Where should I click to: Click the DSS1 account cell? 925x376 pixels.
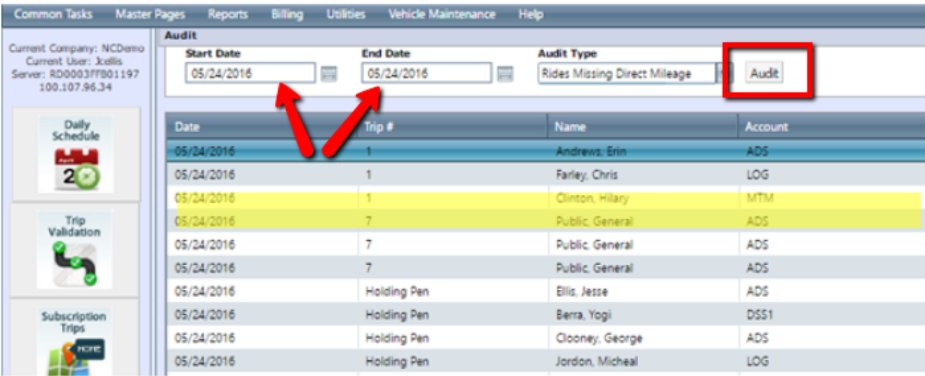coord(760,315)
